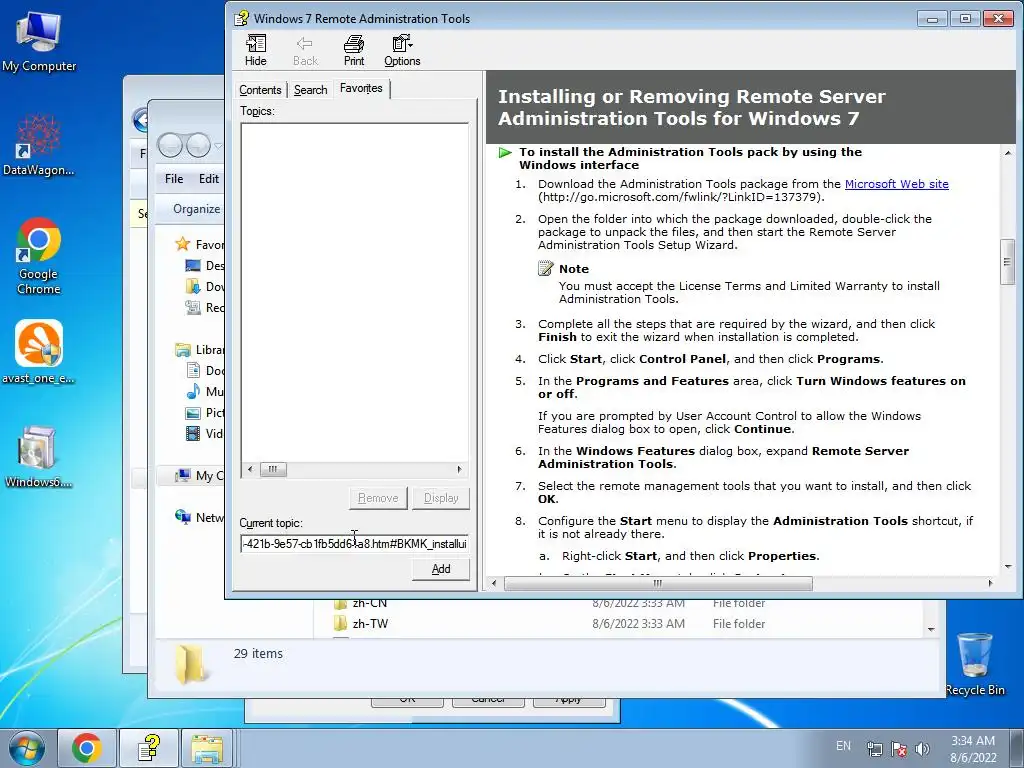Click the help content scroll-up arrow

click(1008, 153)
